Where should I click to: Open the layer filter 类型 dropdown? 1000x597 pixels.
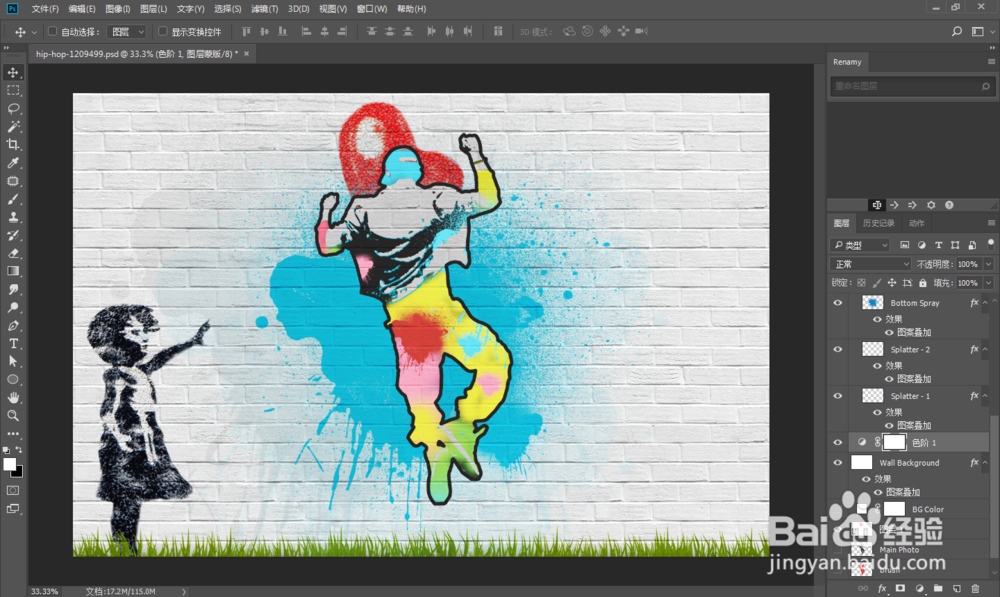click(860, 245)
